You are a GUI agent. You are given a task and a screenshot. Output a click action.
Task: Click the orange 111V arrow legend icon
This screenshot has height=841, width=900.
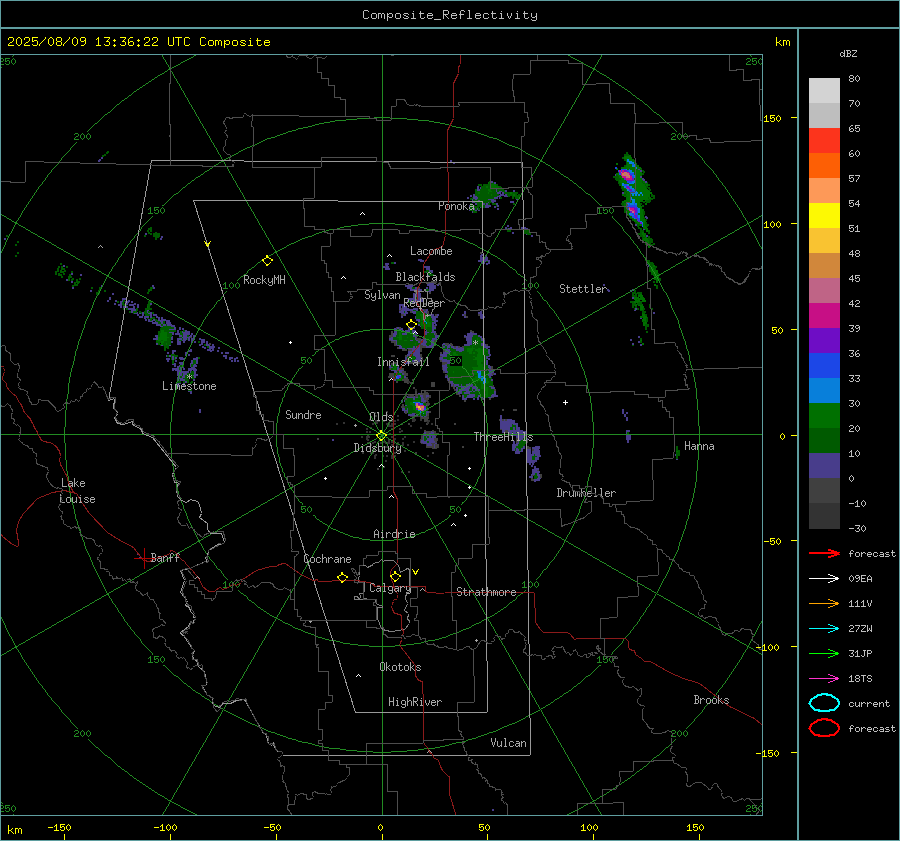coord(824,603)
